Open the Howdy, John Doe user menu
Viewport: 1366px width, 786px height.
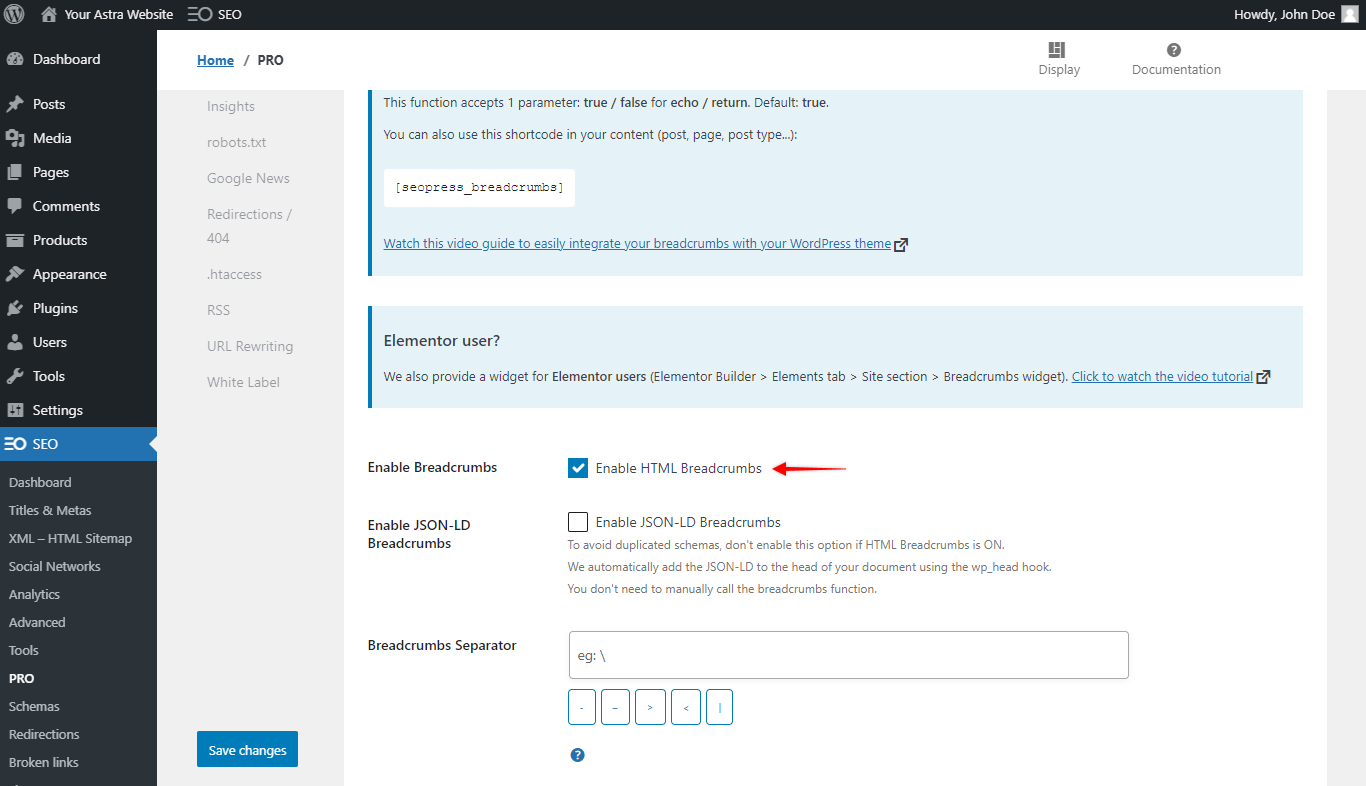tap(1287, 14)
